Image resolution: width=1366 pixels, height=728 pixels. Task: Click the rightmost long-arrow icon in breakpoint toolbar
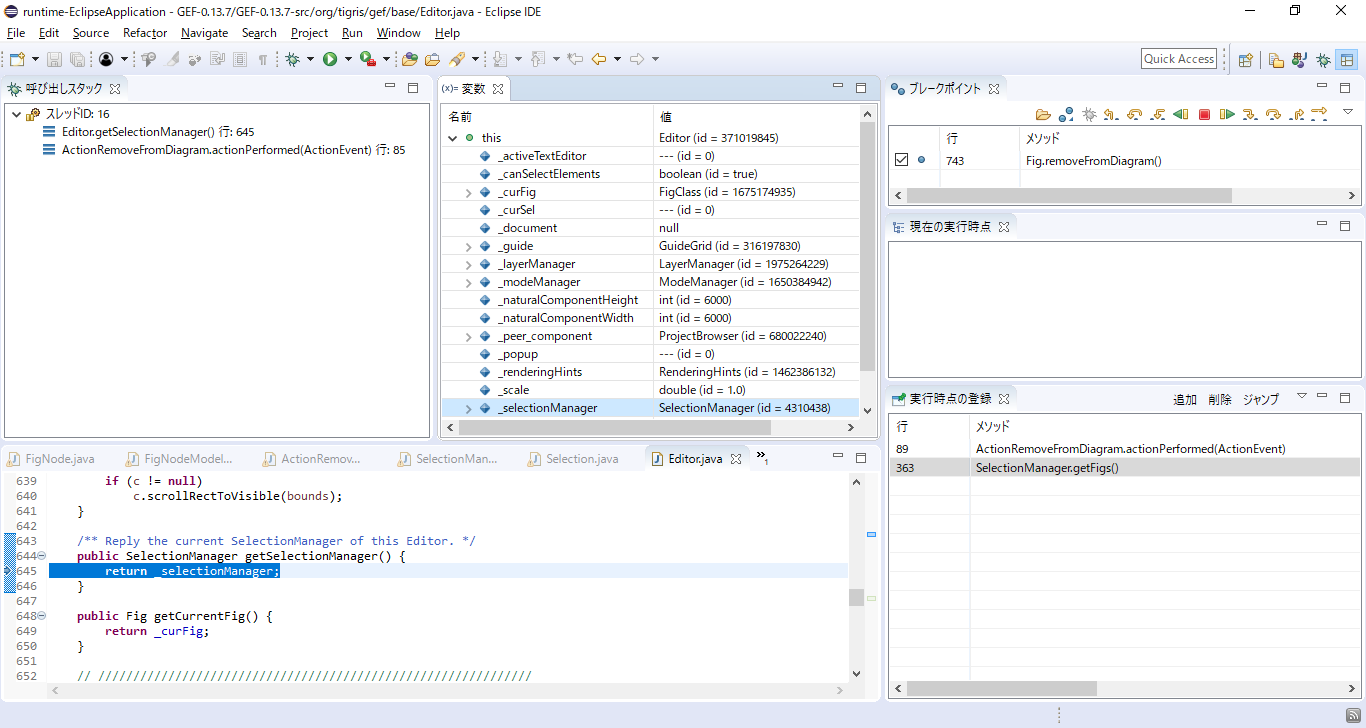coord(1319,113)
